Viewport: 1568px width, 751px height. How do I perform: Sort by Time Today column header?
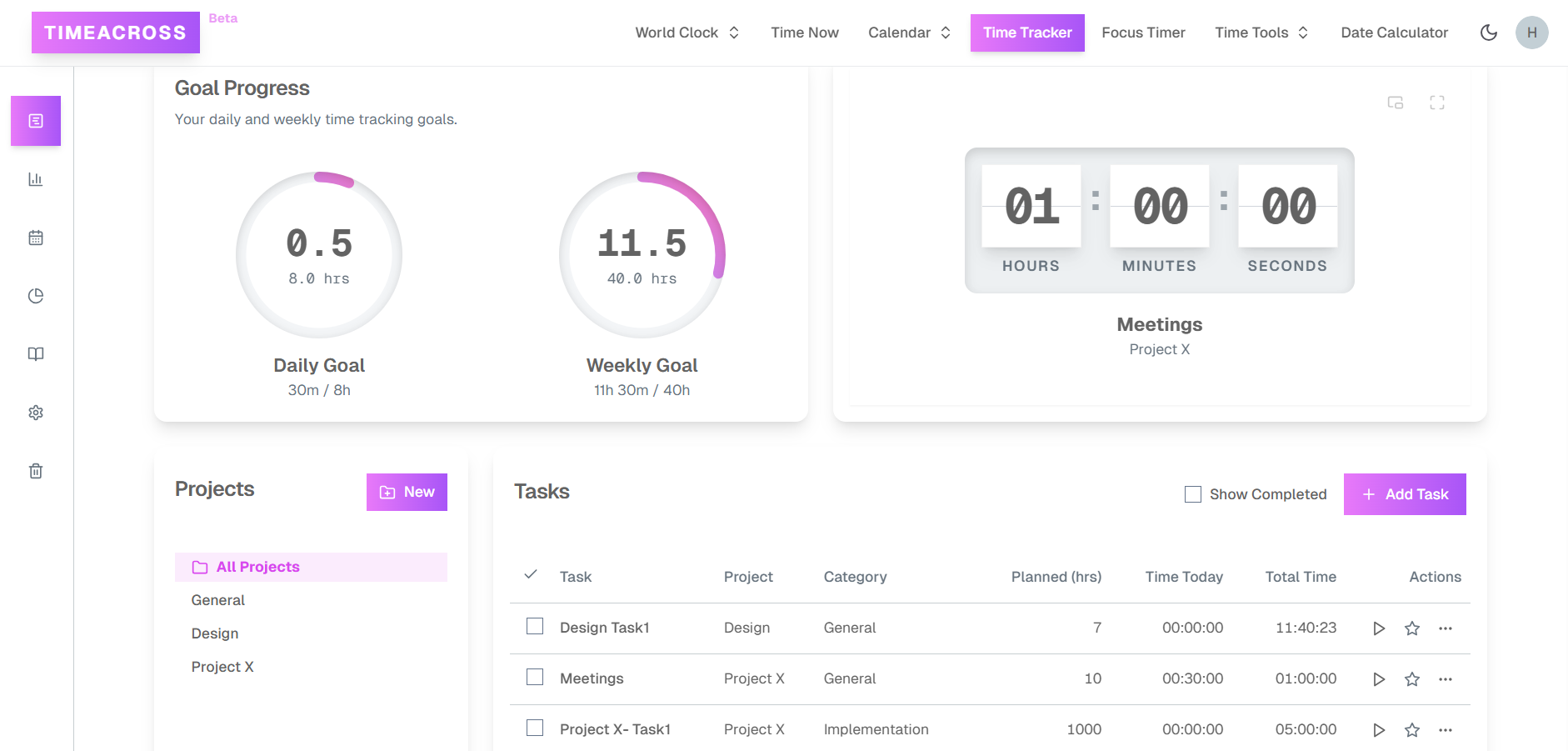coord(1184,577)
